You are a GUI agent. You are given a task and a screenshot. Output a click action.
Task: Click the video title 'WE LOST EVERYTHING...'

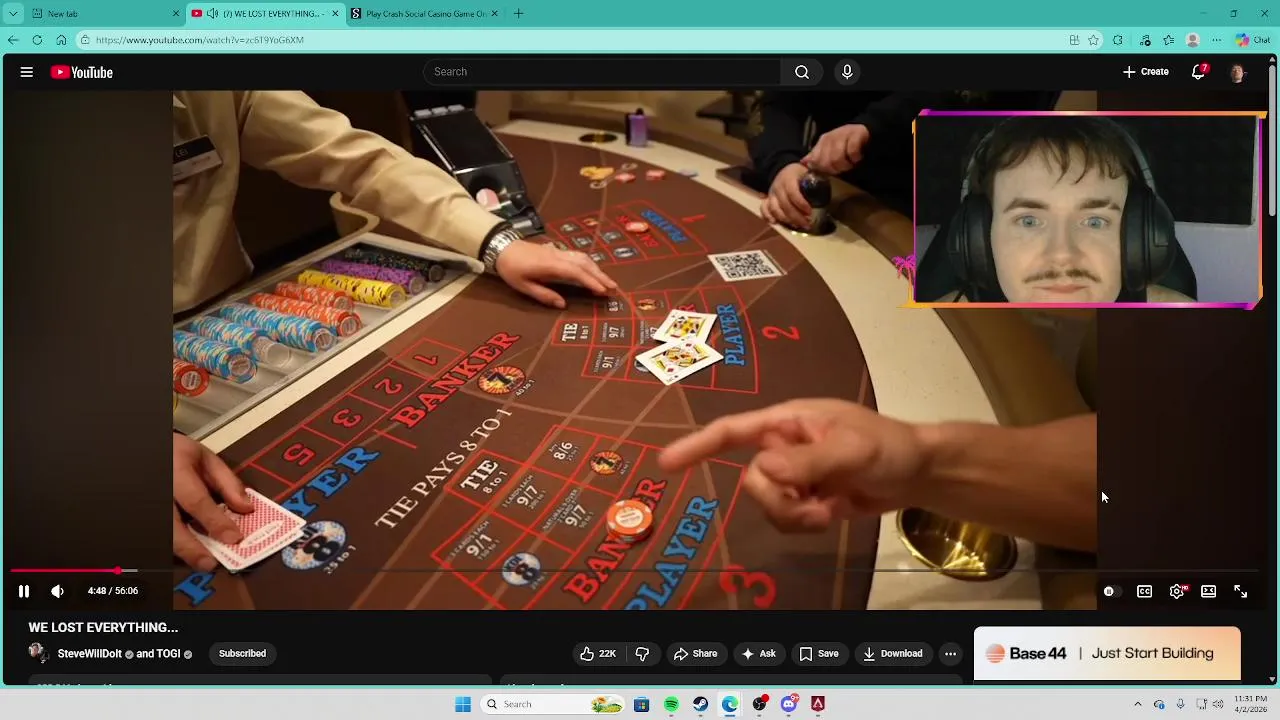tap(103, 628)
